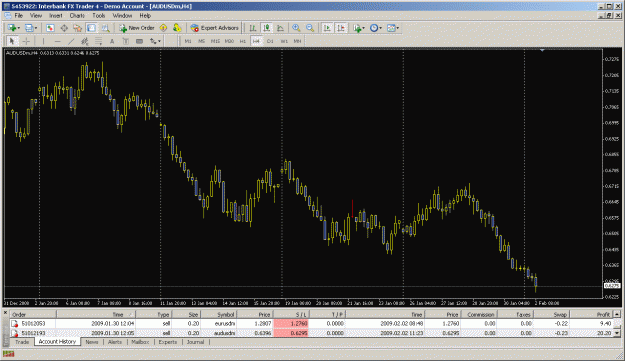The image size is (625, 361).
Task: Switch chart to bar chart type
Action: point(253,28)
